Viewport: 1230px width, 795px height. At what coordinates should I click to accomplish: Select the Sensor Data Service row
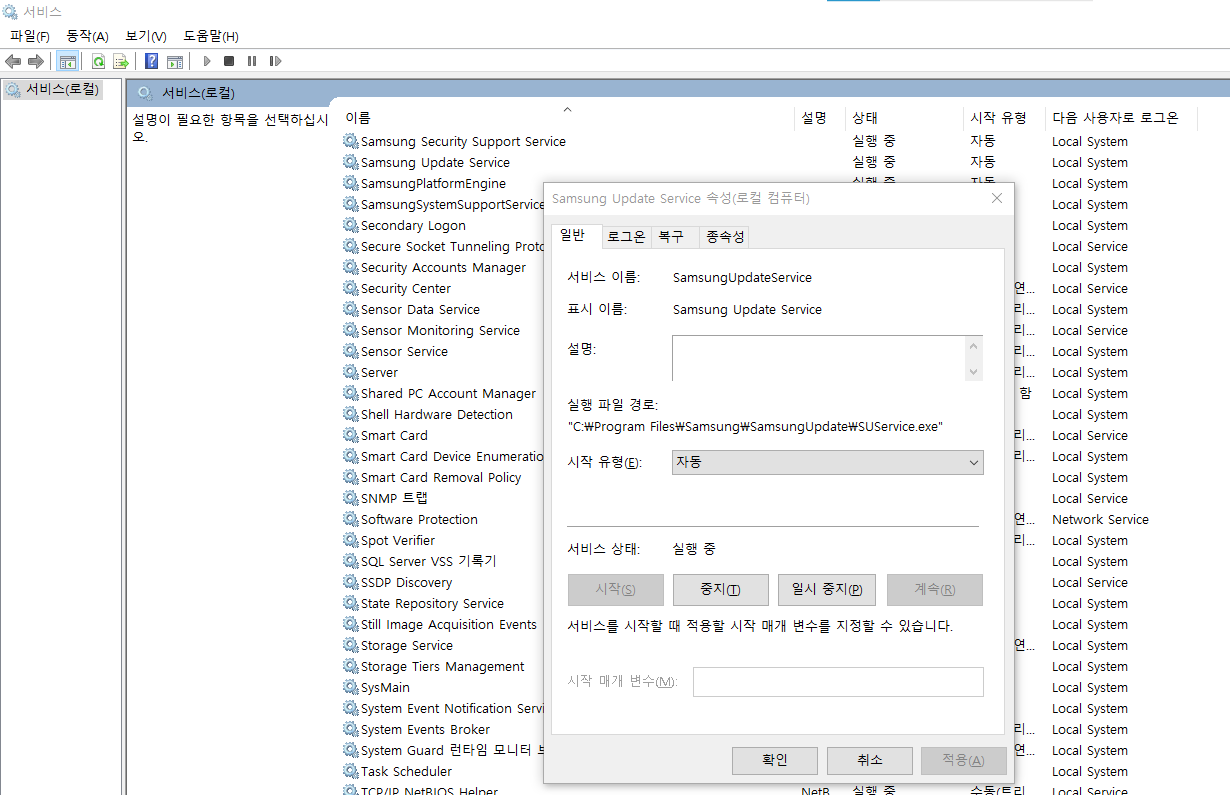tap(420, 309)
